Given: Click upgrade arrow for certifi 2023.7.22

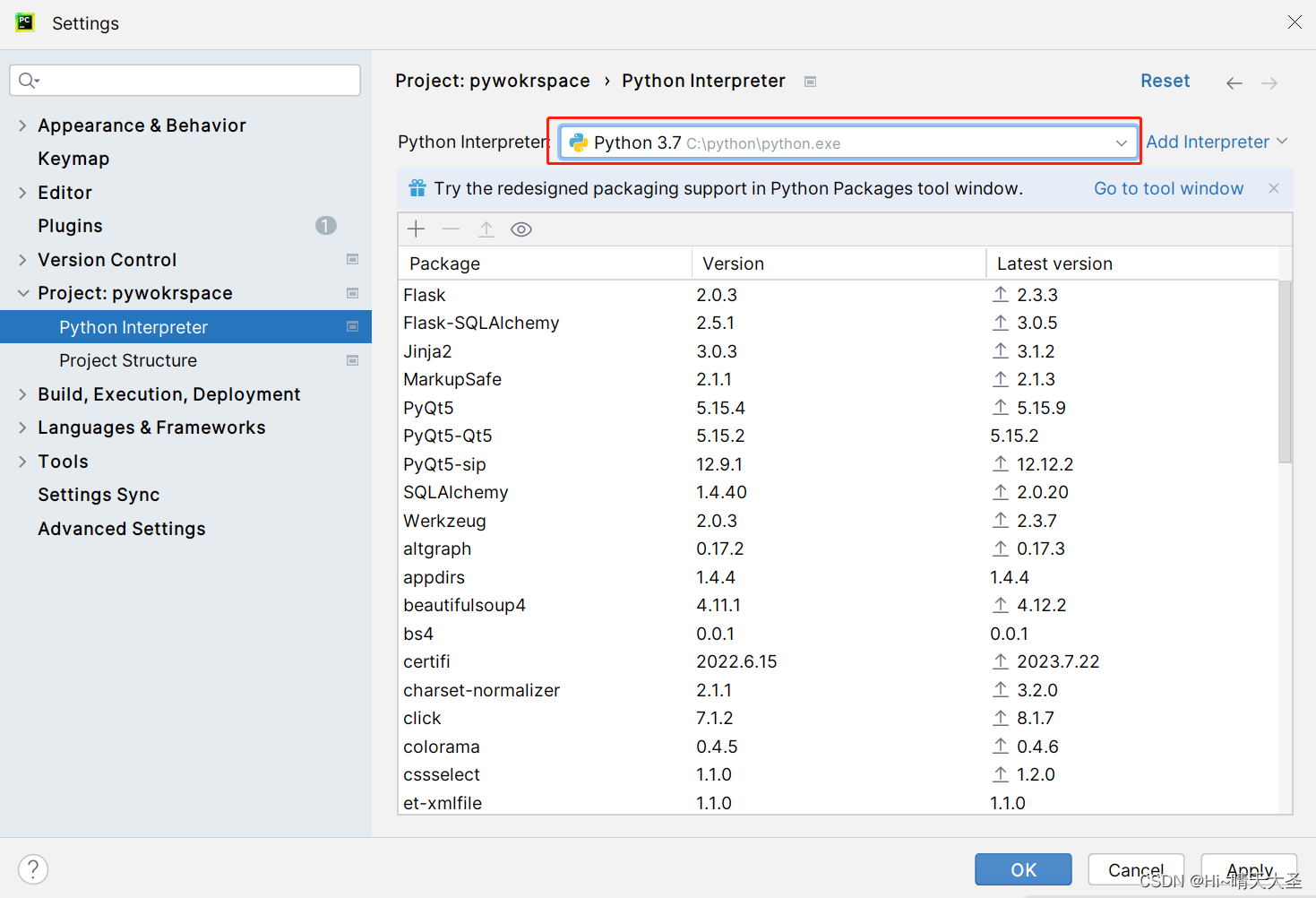Looking at the screenshot, I should 1001,661.
